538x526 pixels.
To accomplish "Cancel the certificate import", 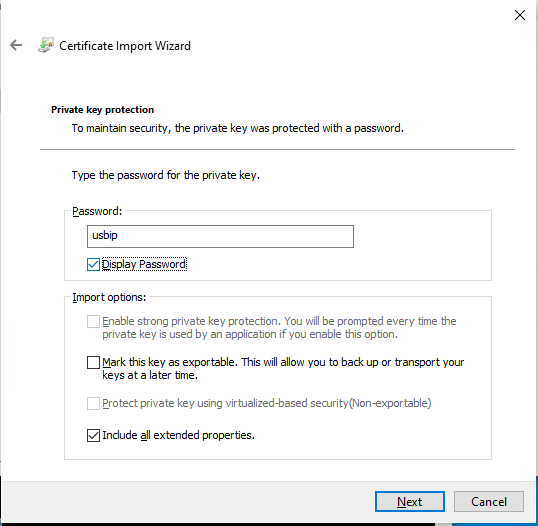I will click(x=489, y=502).
